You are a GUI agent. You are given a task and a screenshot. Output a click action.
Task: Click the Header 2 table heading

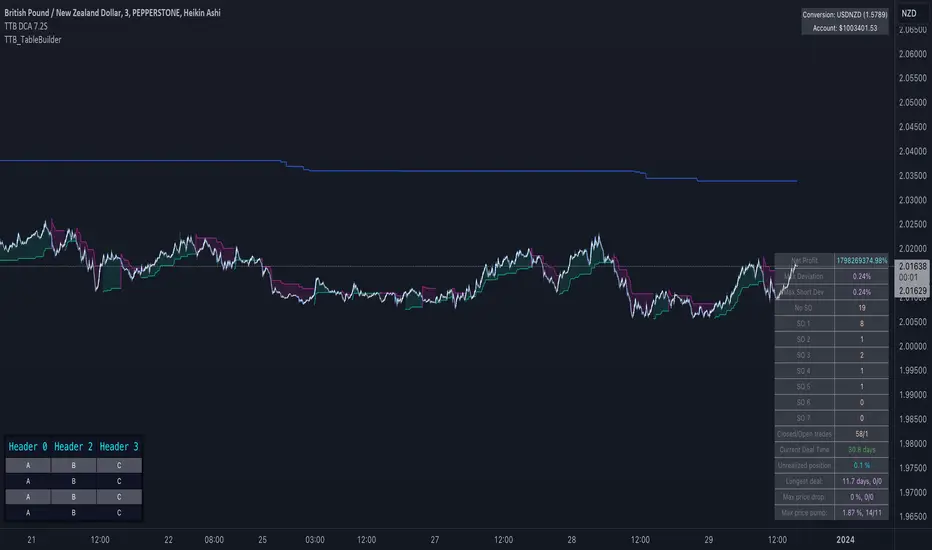click(73, 447)
